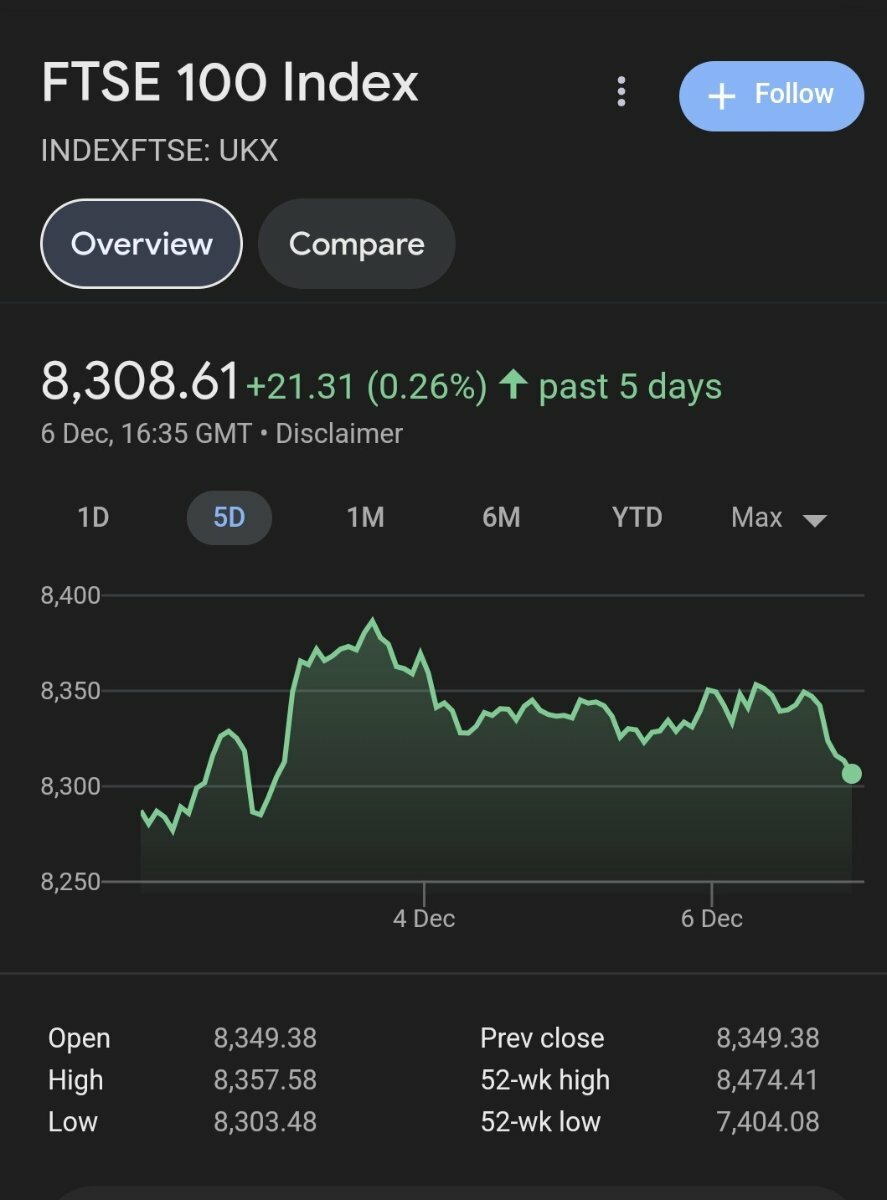Select the 5D time range
Viewport: 887px width, 1200px height.
coord(229,517)
